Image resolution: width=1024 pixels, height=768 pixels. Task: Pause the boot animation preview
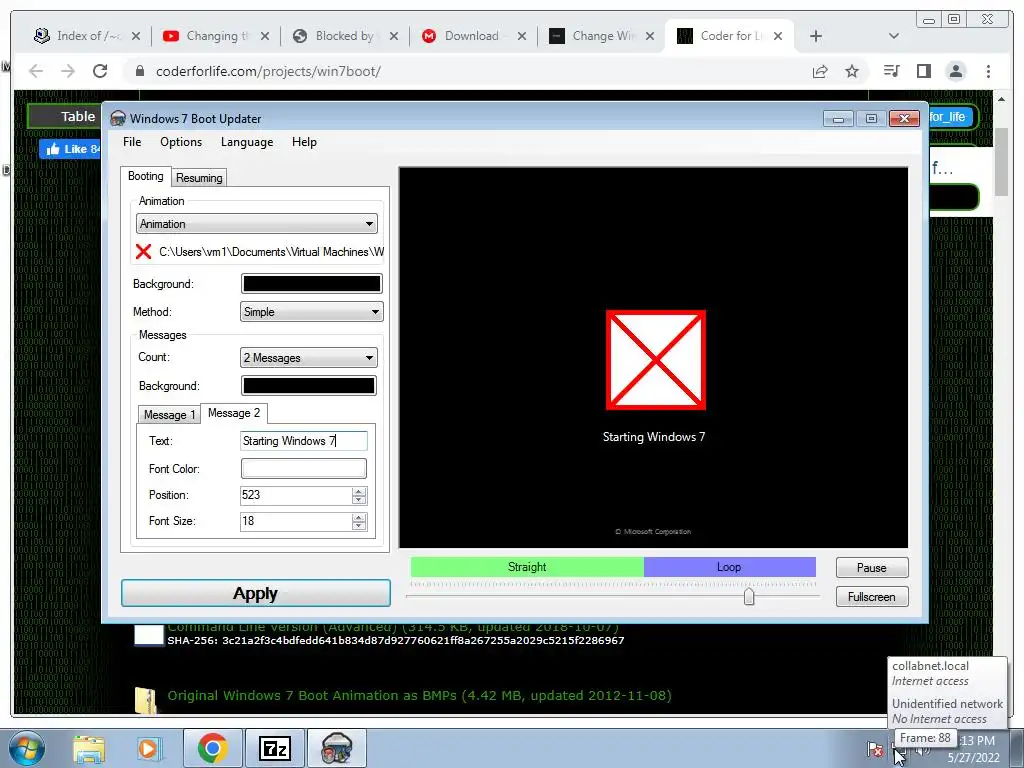872,568
